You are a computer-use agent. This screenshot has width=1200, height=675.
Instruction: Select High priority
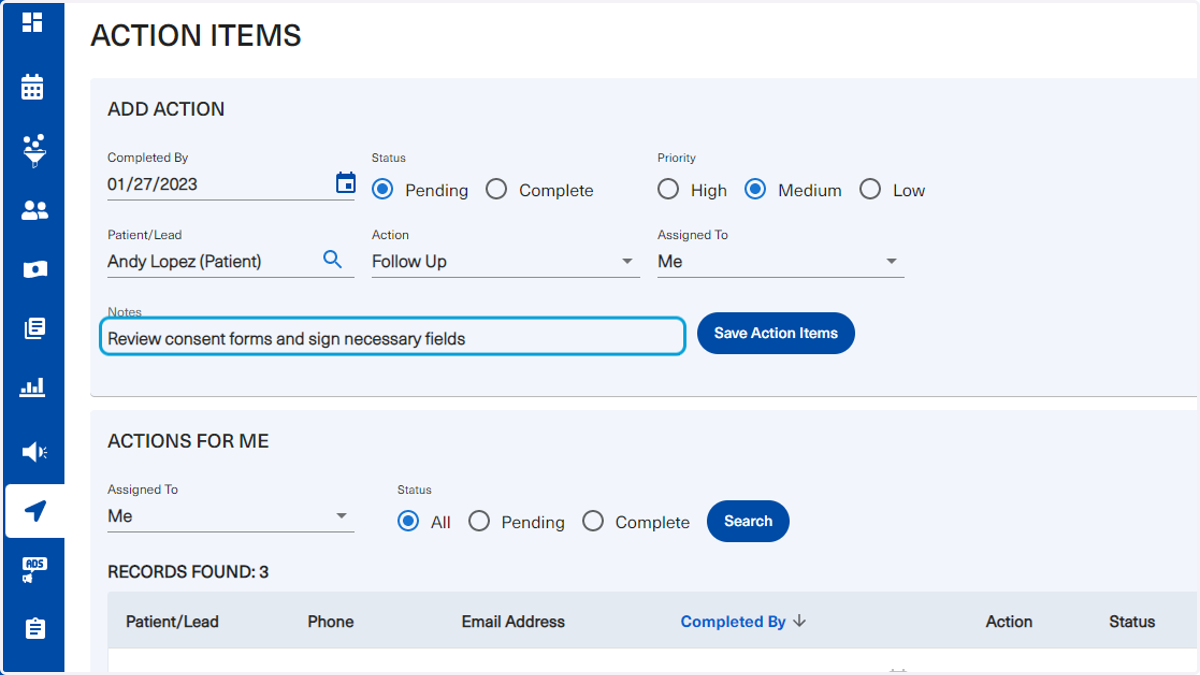[x=668, y=189]
